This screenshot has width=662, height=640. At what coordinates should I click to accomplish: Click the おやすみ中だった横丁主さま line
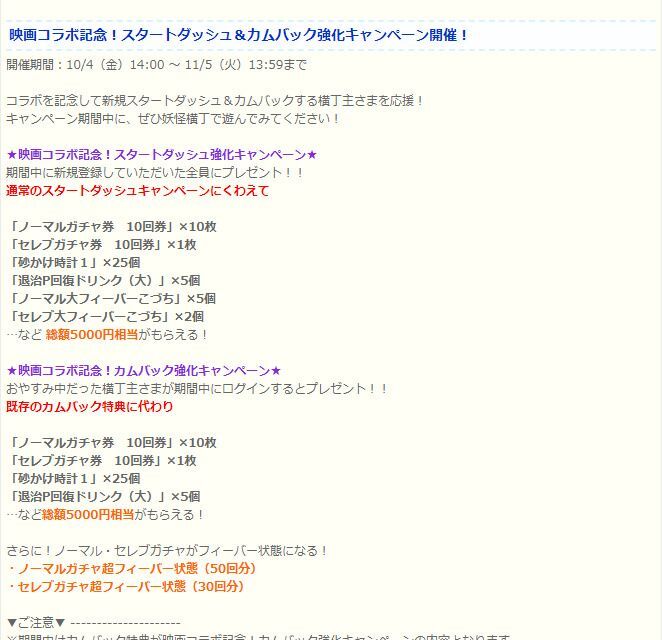[x=197, y=388]
